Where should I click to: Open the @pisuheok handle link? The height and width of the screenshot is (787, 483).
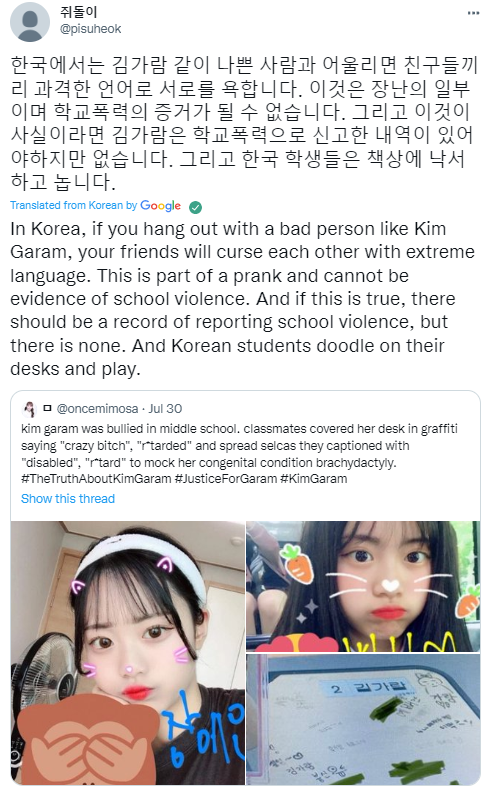point(90,29)
